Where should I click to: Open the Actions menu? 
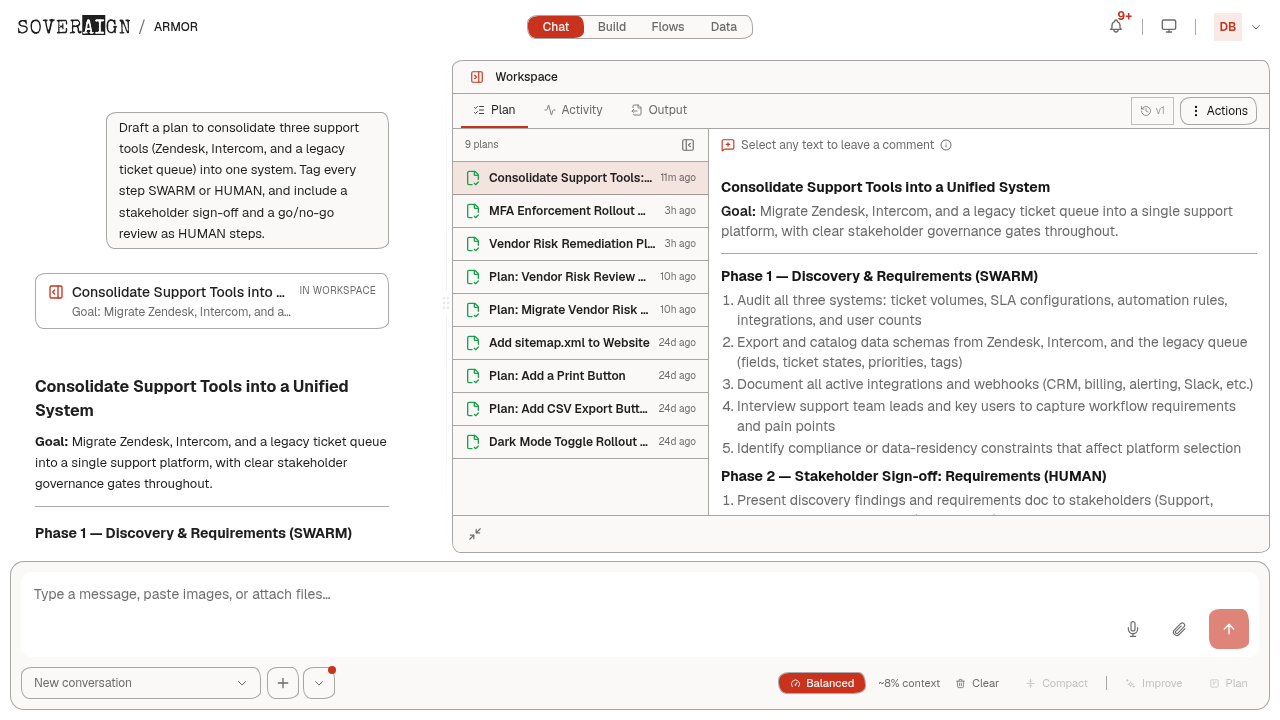[1218, 111]
